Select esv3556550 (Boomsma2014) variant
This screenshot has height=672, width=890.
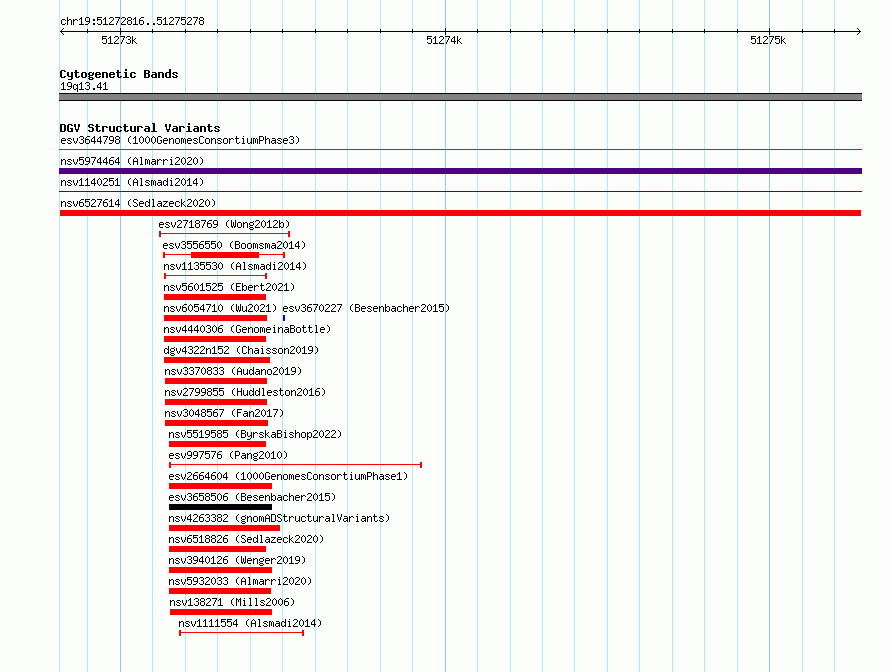(234, 245)
